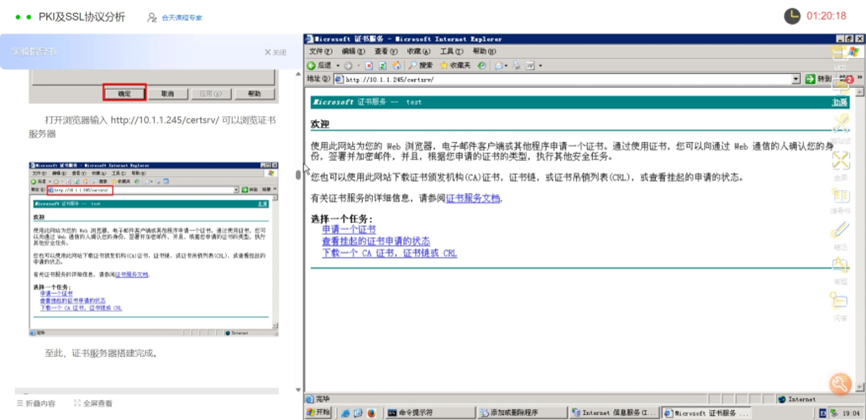The image size is (866, 420).
Task: Click the network tray icon near clock
Action: pos(833,412)
